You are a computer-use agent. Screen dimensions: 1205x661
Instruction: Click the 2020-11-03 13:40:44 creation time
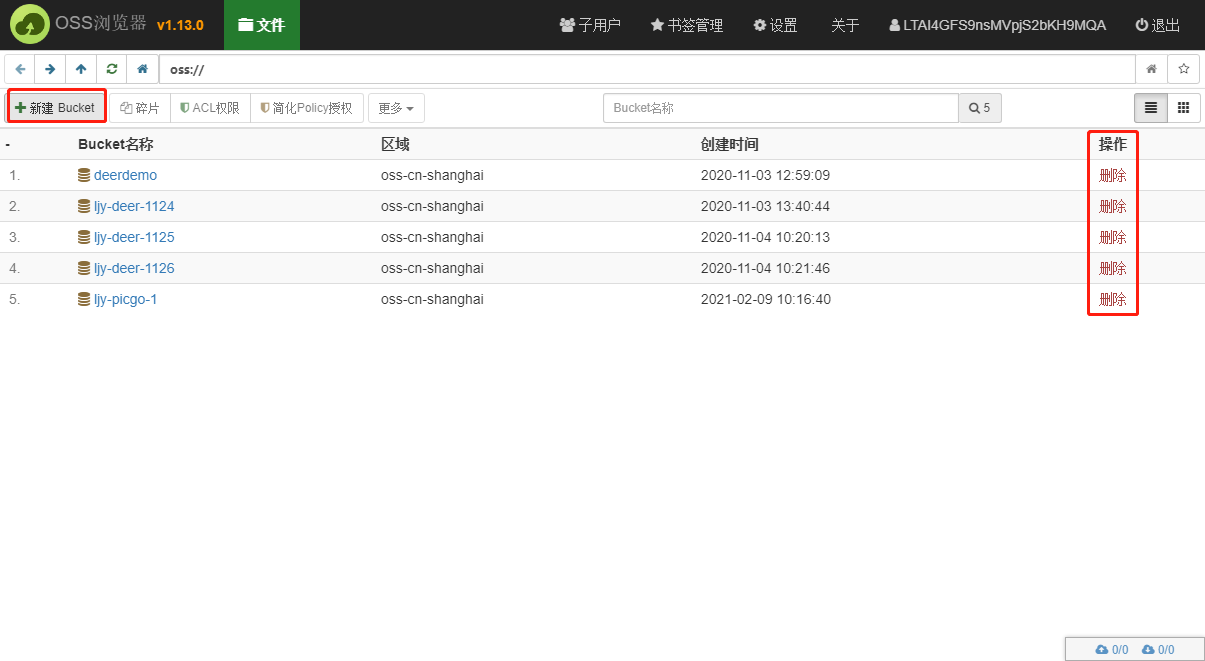click(765, 206)
